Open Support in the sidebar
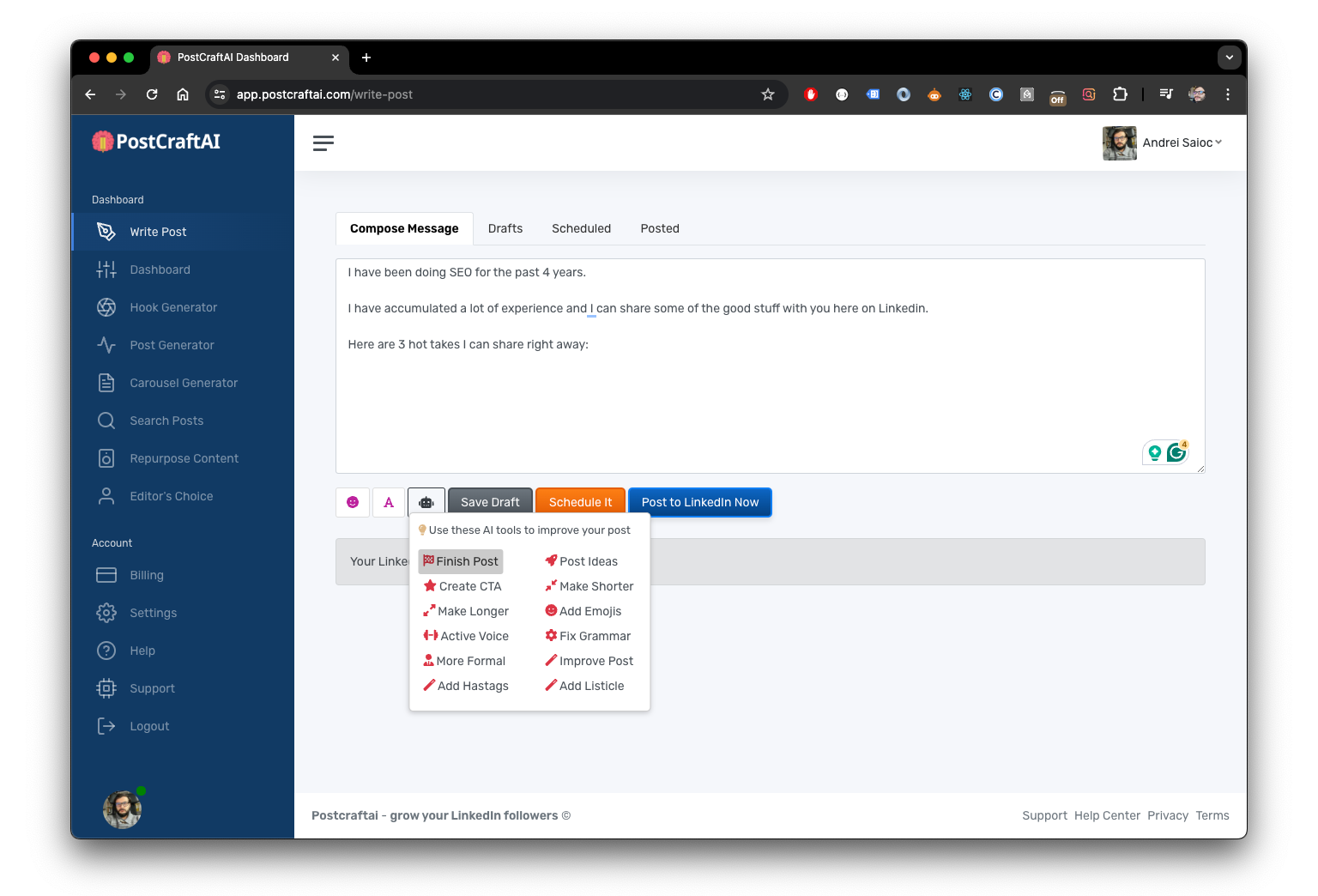Viewport: 1318px width, 896px height. coord(183,688)
